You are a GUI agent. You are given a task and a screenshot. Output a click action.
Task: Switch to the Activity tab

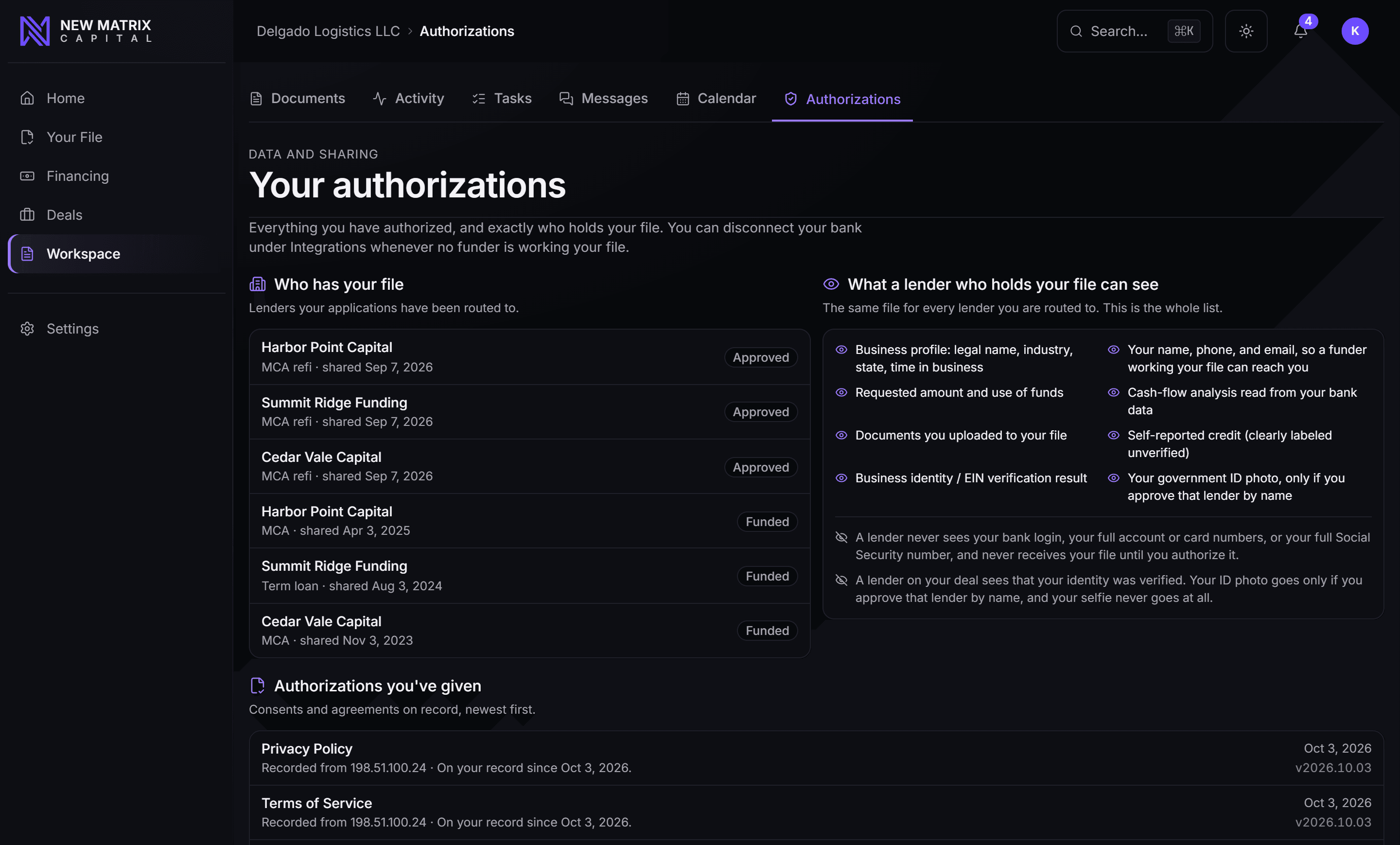coord(408,98)
